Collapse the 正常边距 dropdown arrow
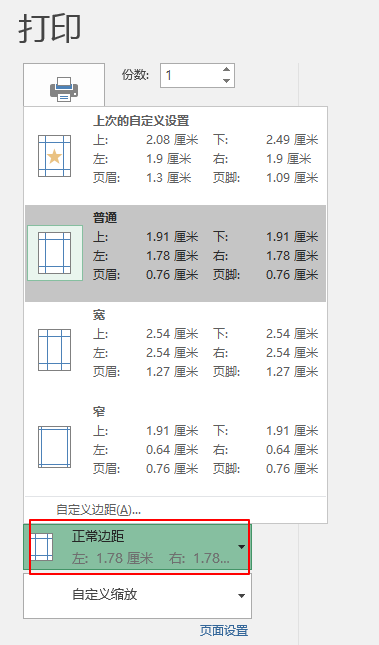This screenshot has width=379, height=645. click(x=242, y=547)
